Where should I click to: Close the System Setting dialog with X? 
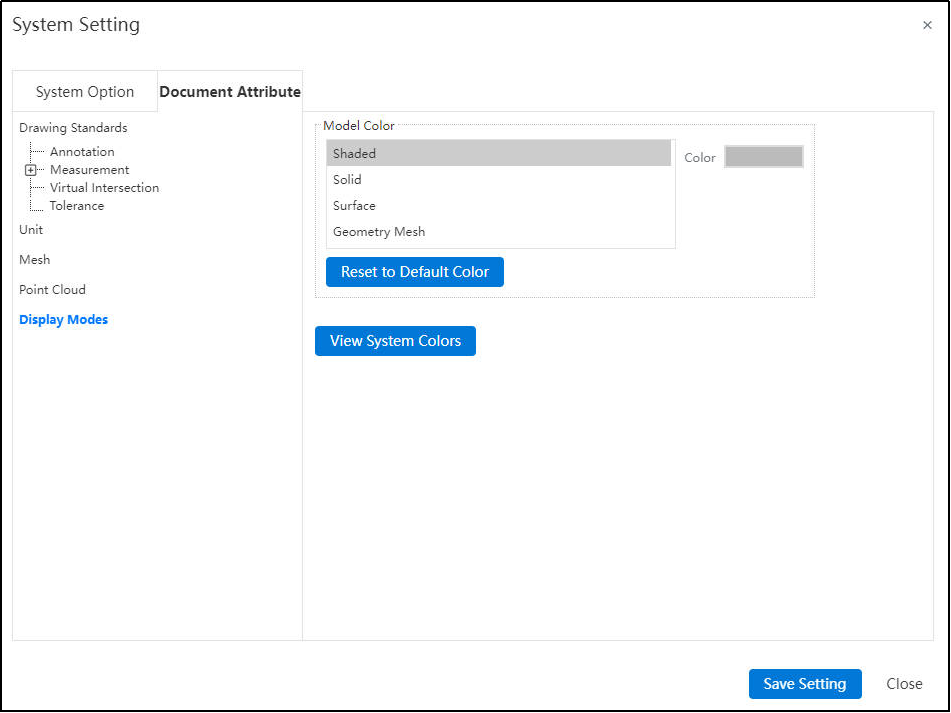coord(927,25)
